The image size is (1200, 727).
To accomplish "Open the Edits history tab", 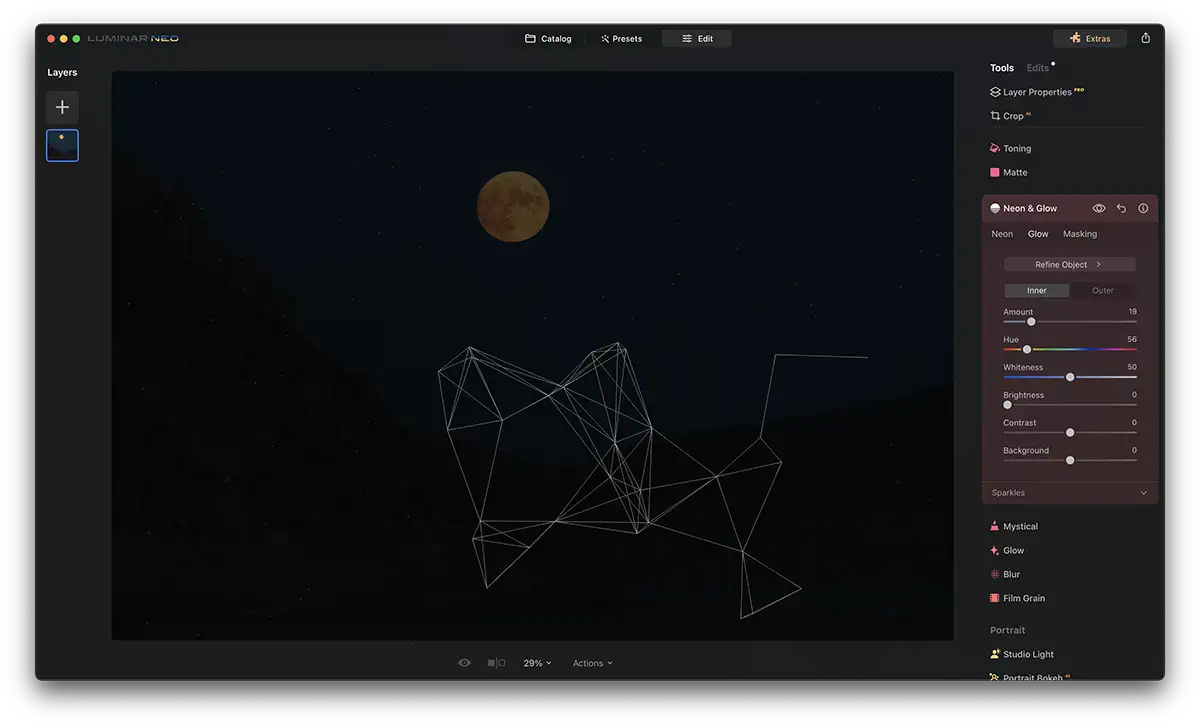I will pos(1038,68).
